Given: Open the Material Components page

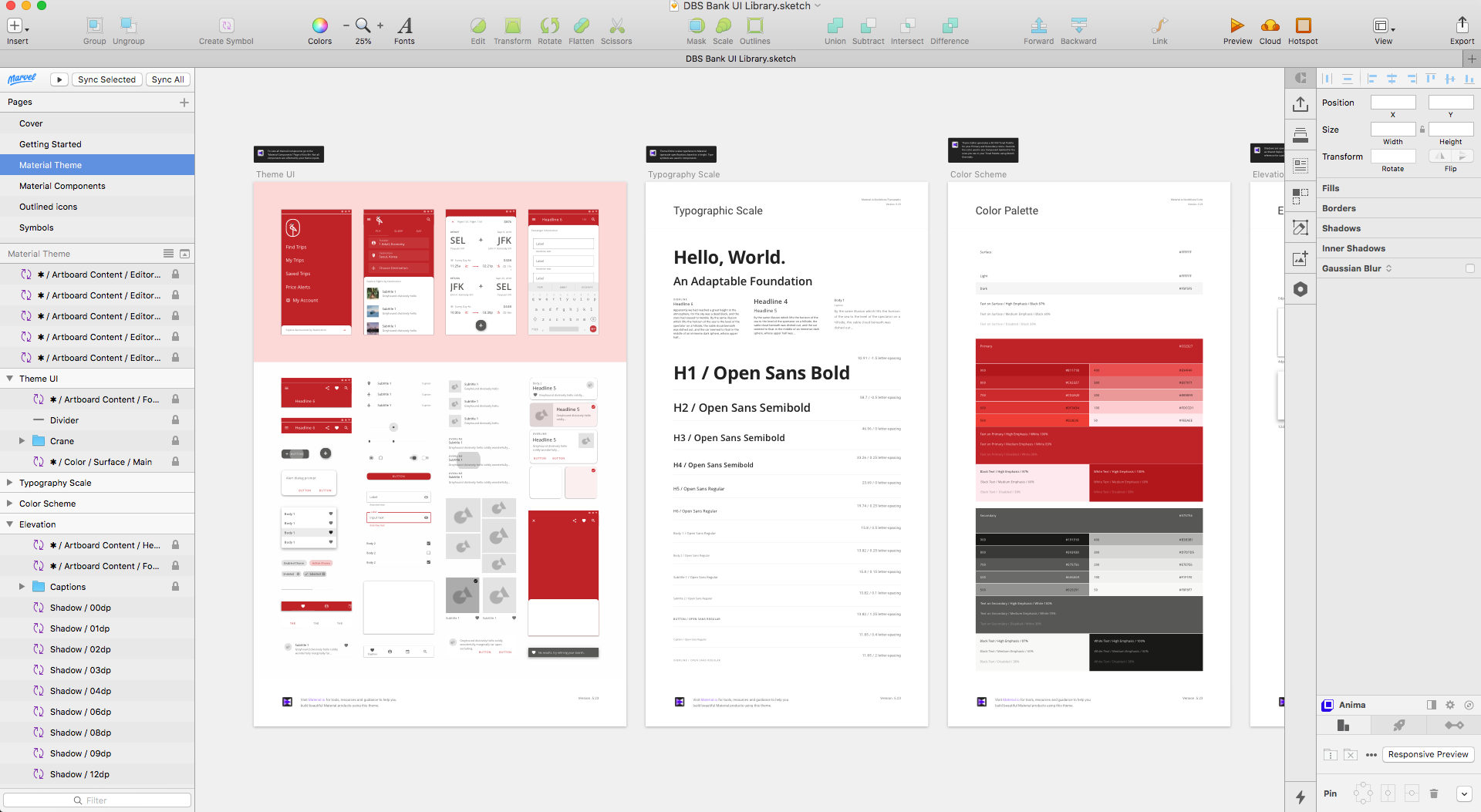Looking at the screenshot, I should click(62, 186).
